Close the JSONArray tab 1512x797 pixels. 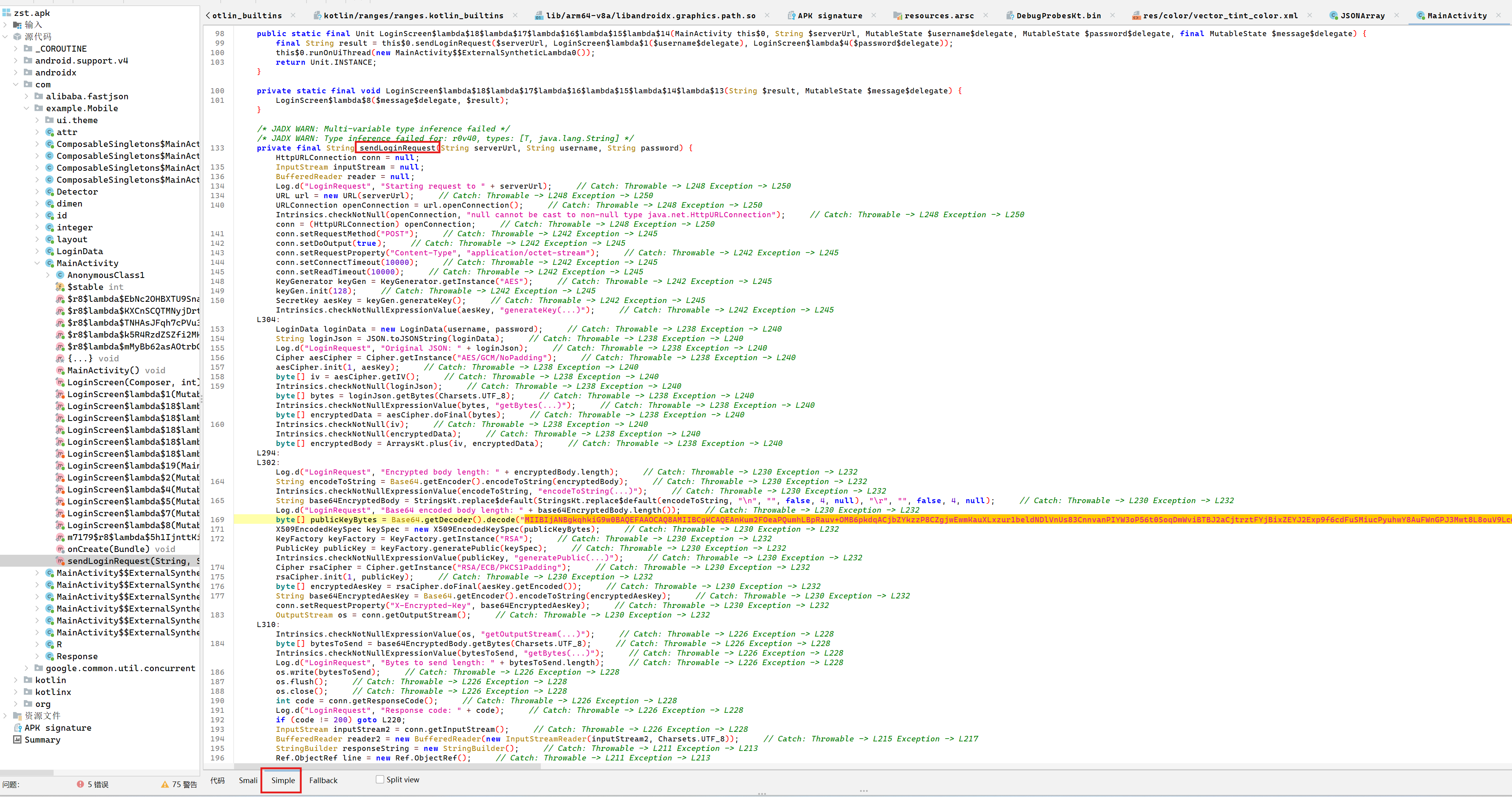pyautogui.click(x=1396, y=15)
